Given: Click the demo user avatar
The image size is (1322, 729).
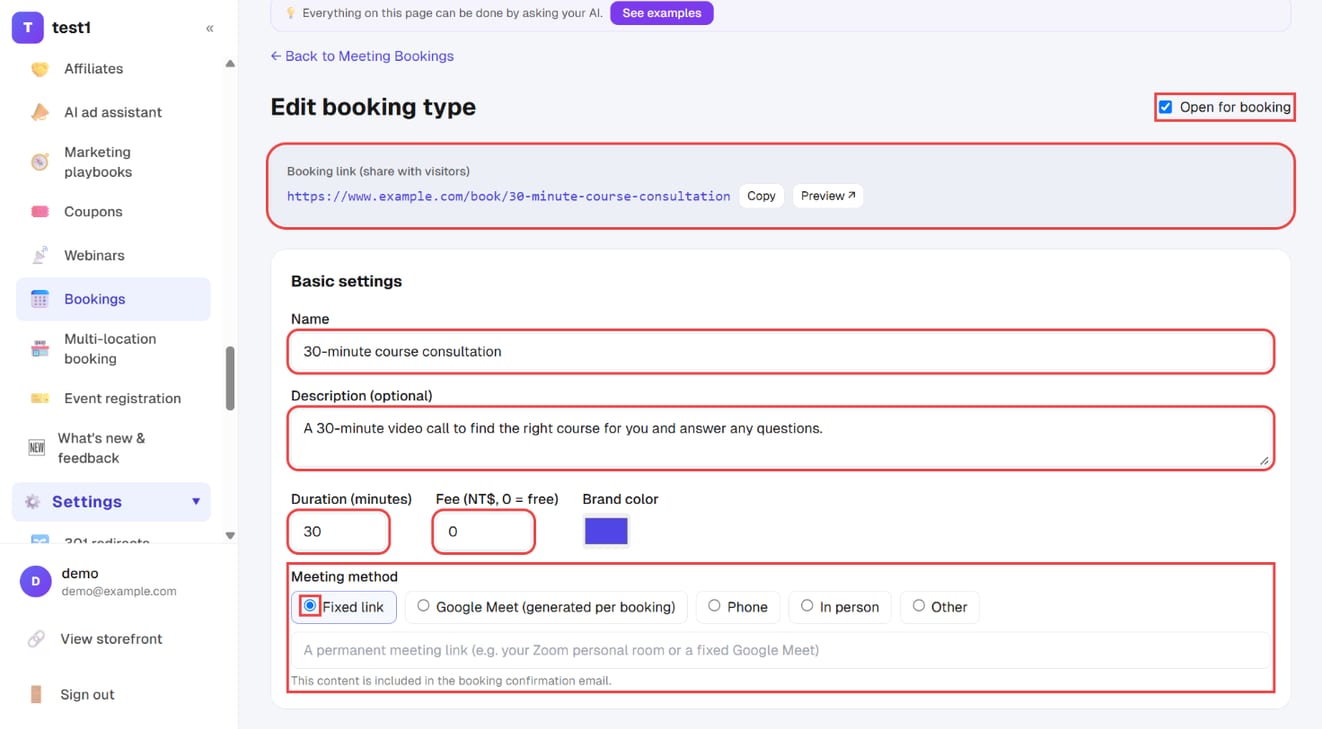Looking at the screenshot, I should tap(36, 582).
